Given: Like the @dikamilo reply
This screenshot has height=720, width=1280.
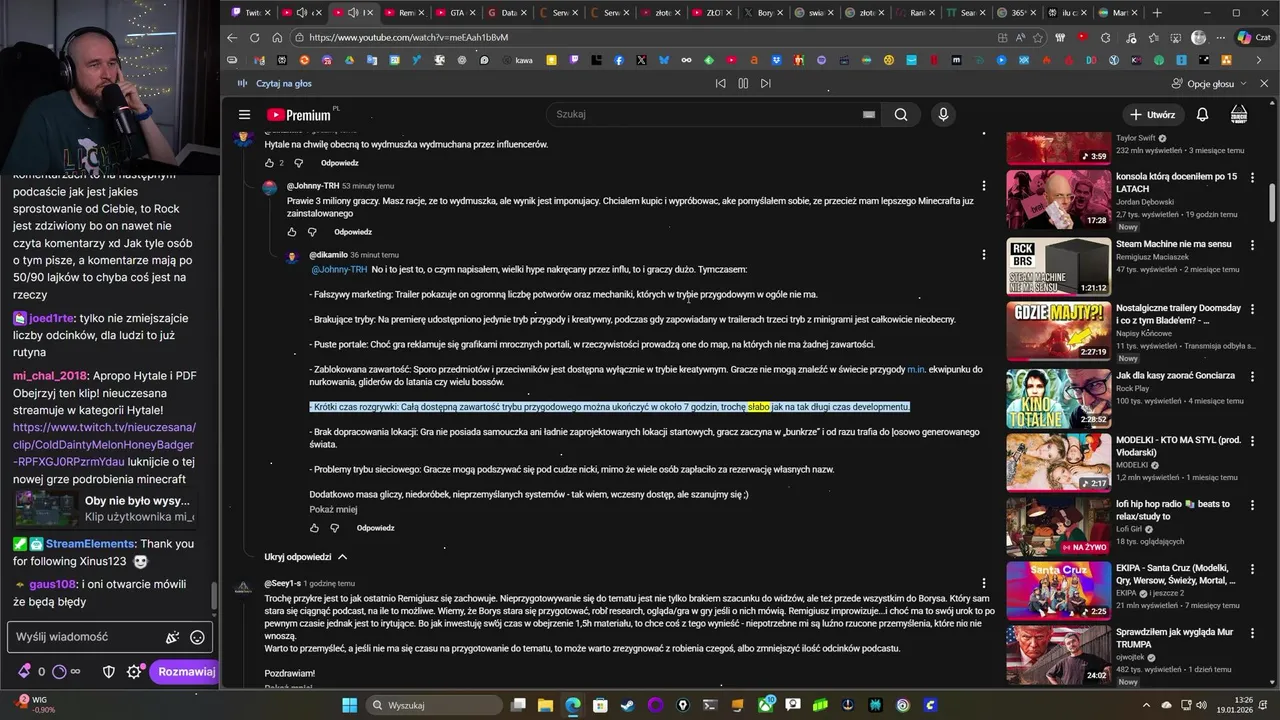Looking at the screenshot, I should (x=314, y=528).
